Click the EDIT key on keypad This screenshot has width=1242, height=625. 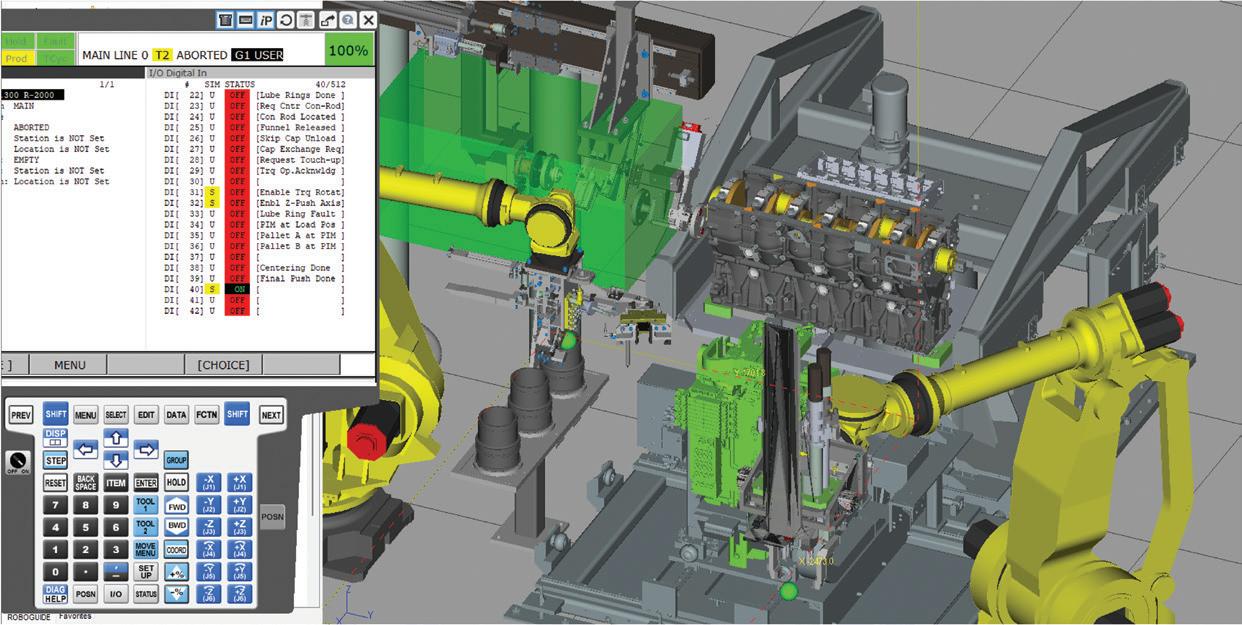pyautogui.click(x=146, y=415)
